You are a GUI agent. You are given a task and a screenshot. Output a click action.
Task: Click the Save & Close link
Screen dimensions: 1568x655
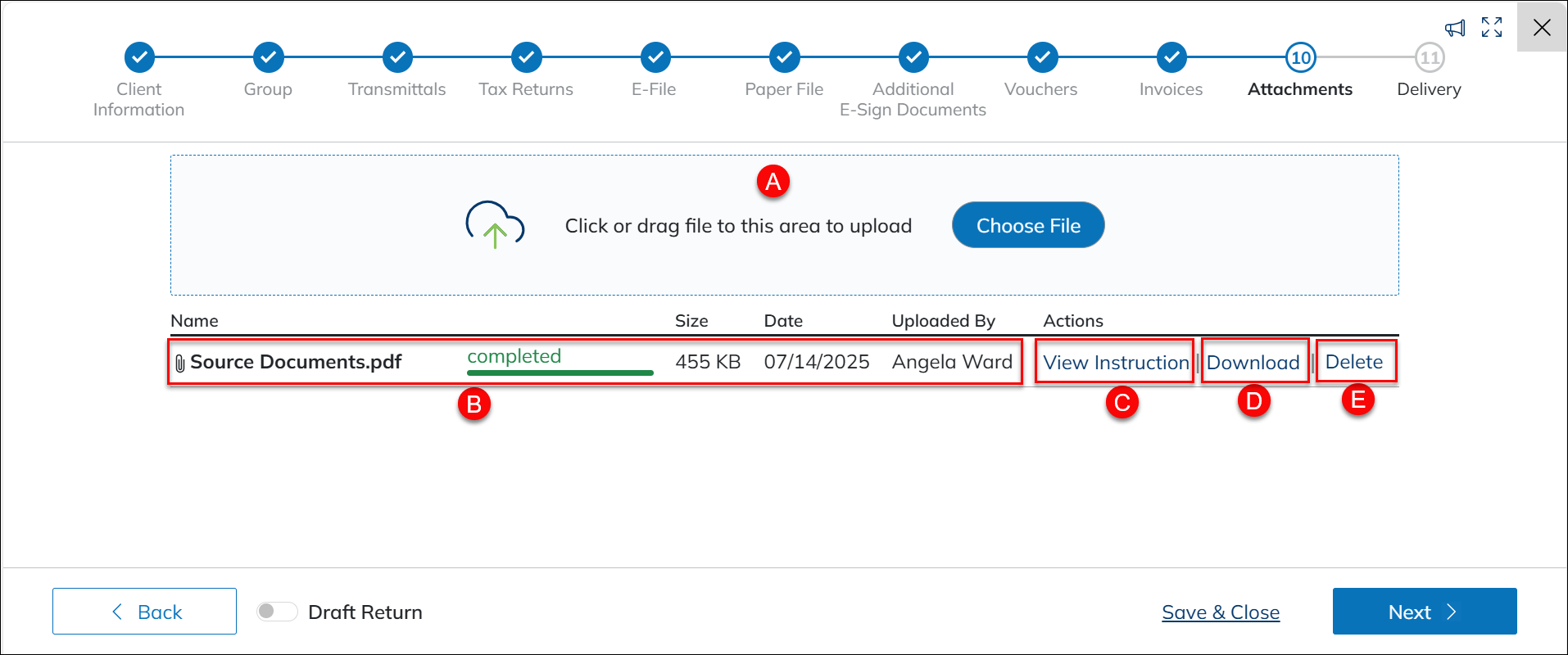(x=1220, y=612)
